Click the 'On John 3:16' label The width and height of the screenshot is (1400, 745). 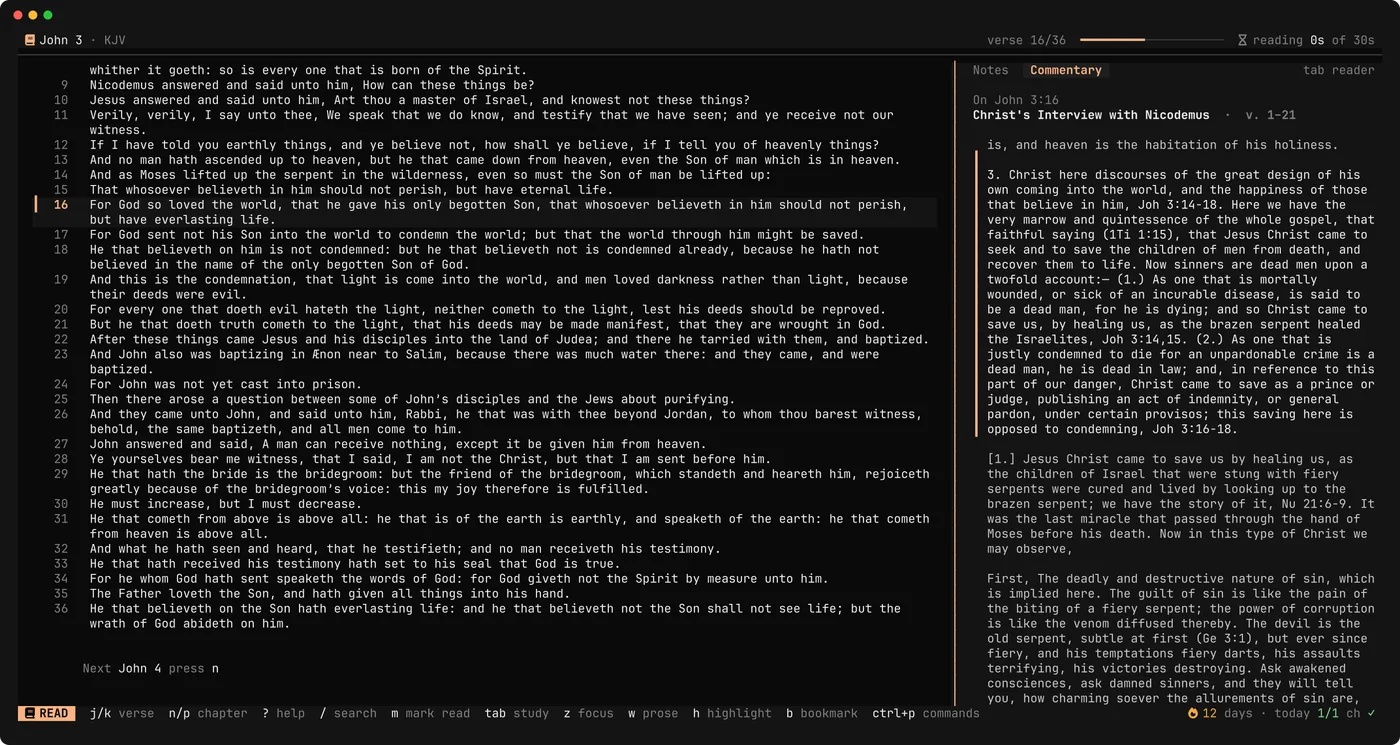1016,100
